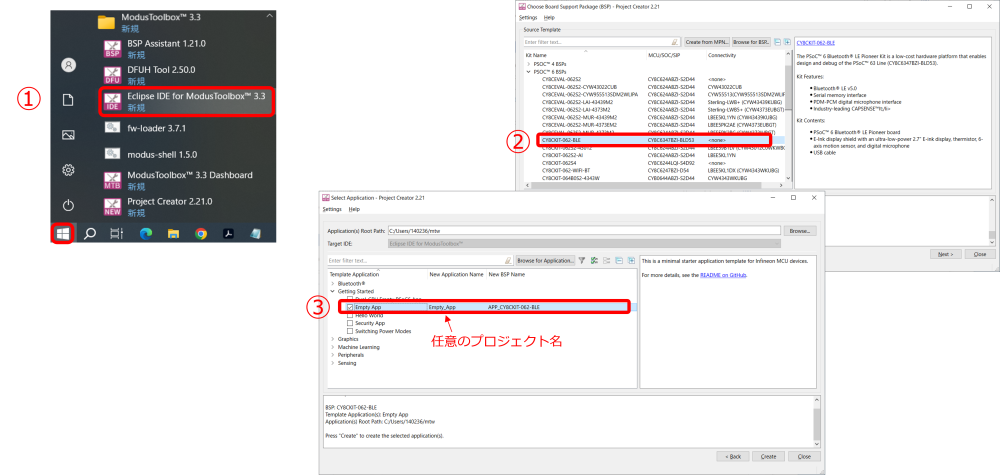Open taskbar Search magnifier
The image size is (1000, 475).
pos(90,234)
